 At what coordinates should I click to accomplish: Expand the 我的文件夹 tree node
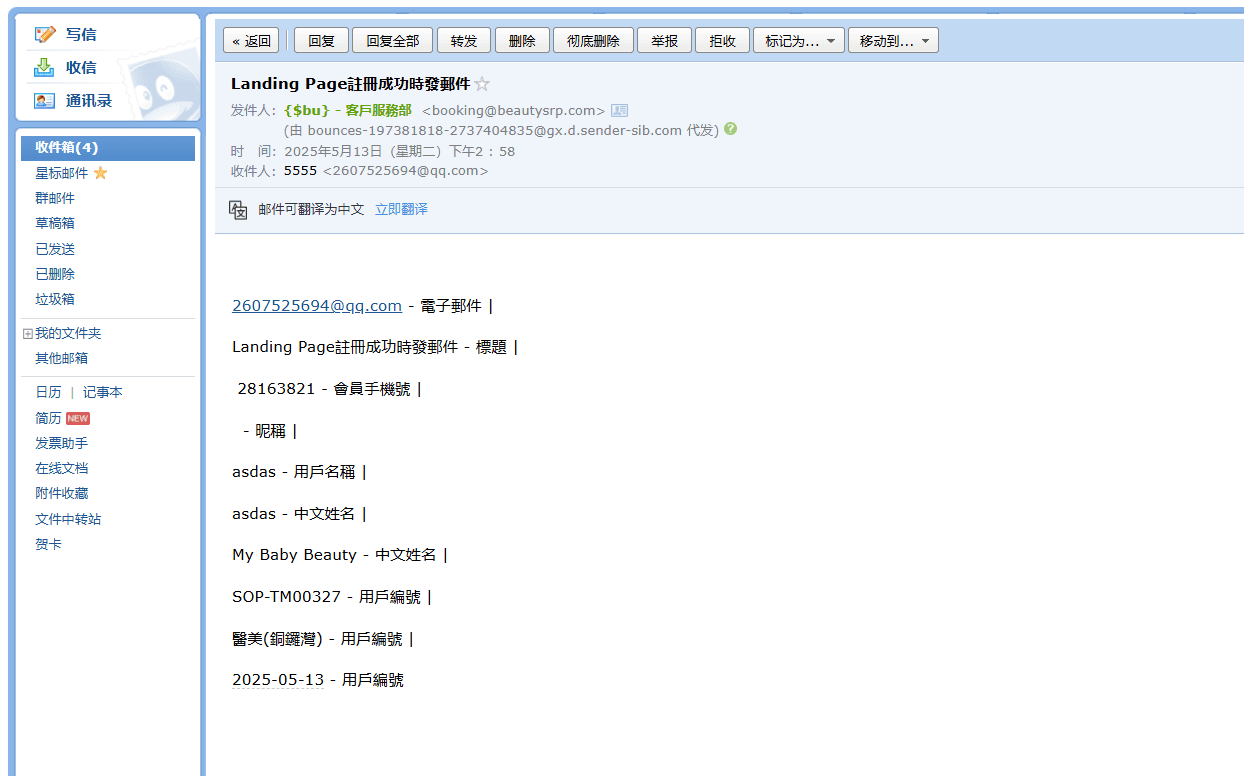(x=28, y=334)
